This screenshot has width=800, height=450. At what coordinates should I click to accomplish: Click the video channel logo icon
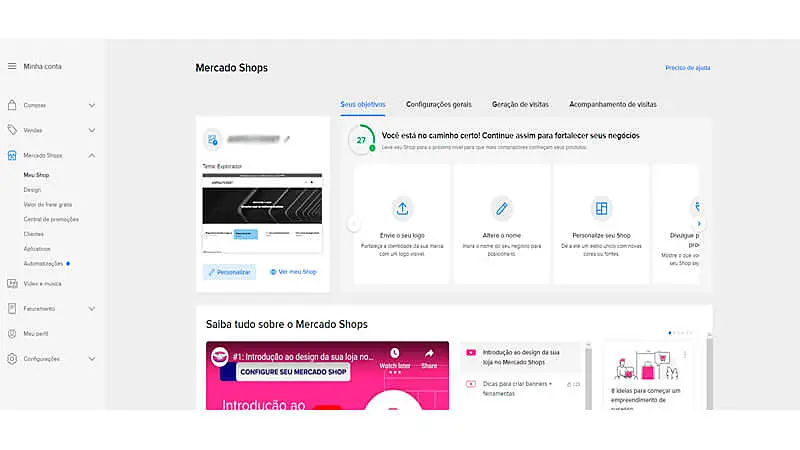point(220,357)
